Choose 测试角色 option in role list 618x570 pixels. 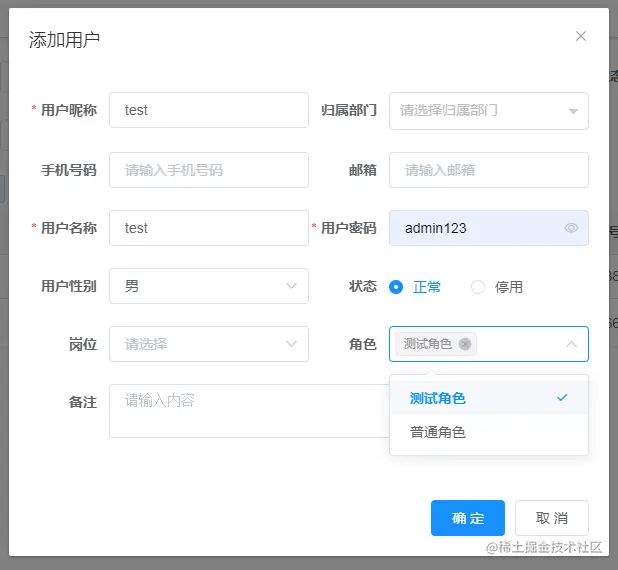click(489, 398)
